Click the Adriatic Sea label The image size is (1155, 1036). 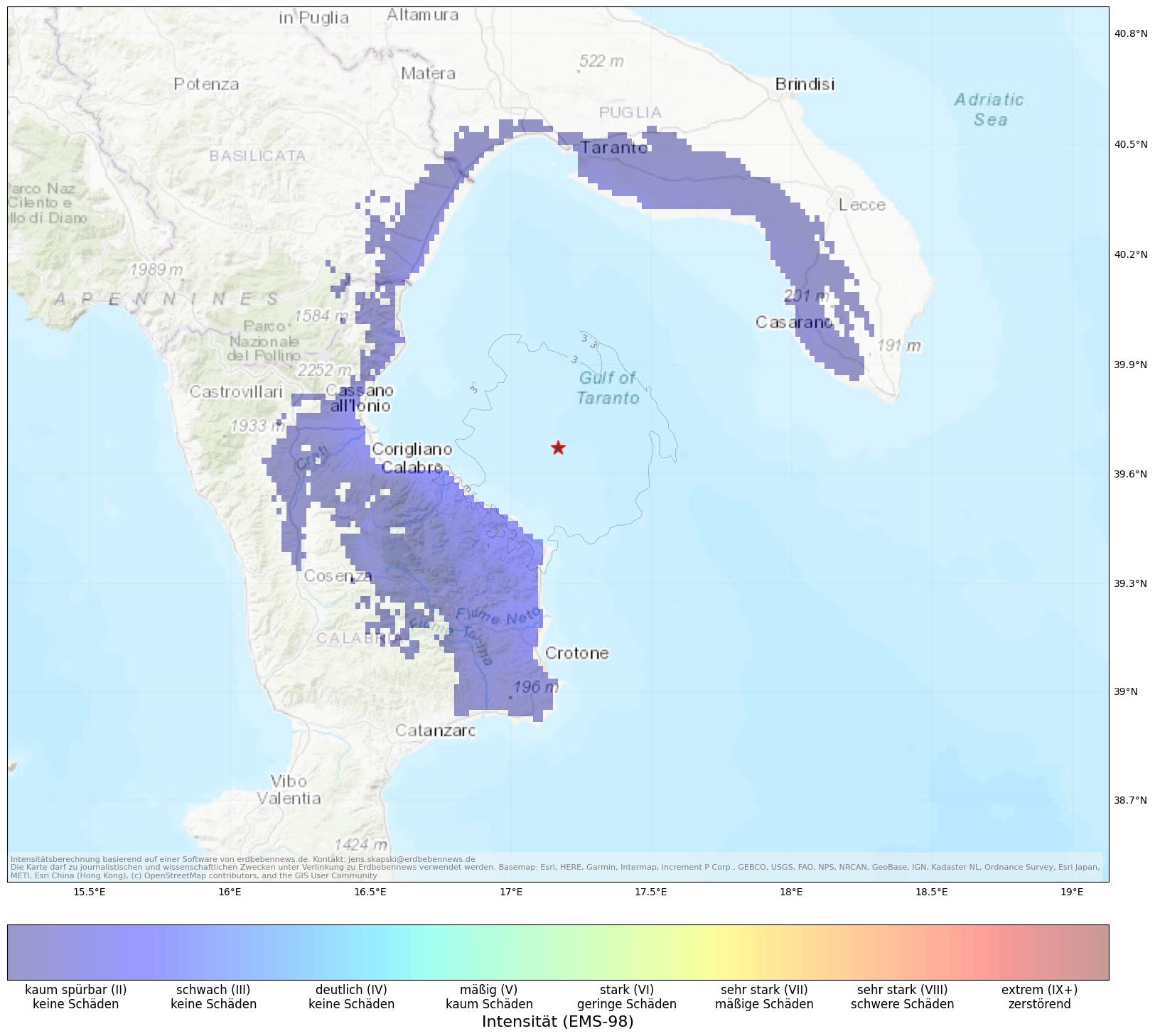click(989, 109)
